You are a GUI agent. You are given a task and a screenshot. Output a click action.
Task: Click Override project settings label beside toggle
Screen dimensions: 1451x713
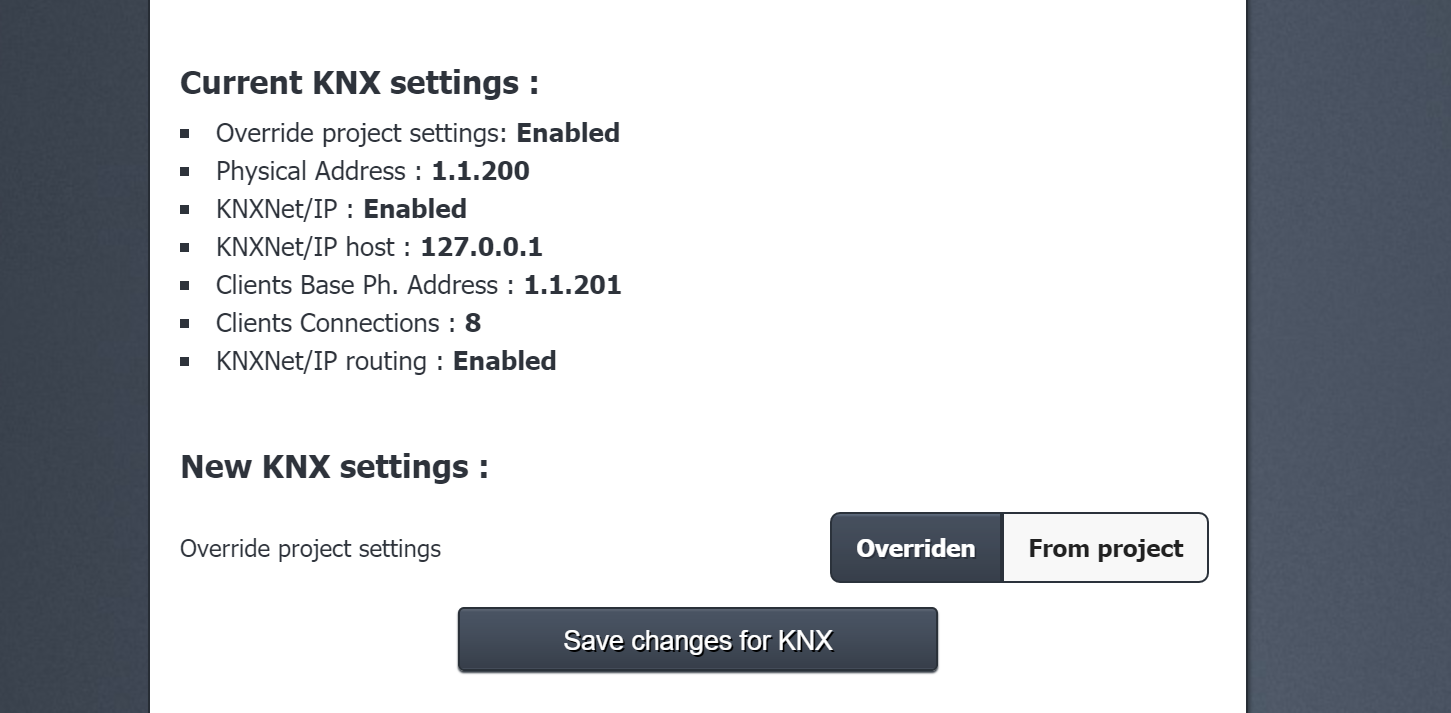310,549
